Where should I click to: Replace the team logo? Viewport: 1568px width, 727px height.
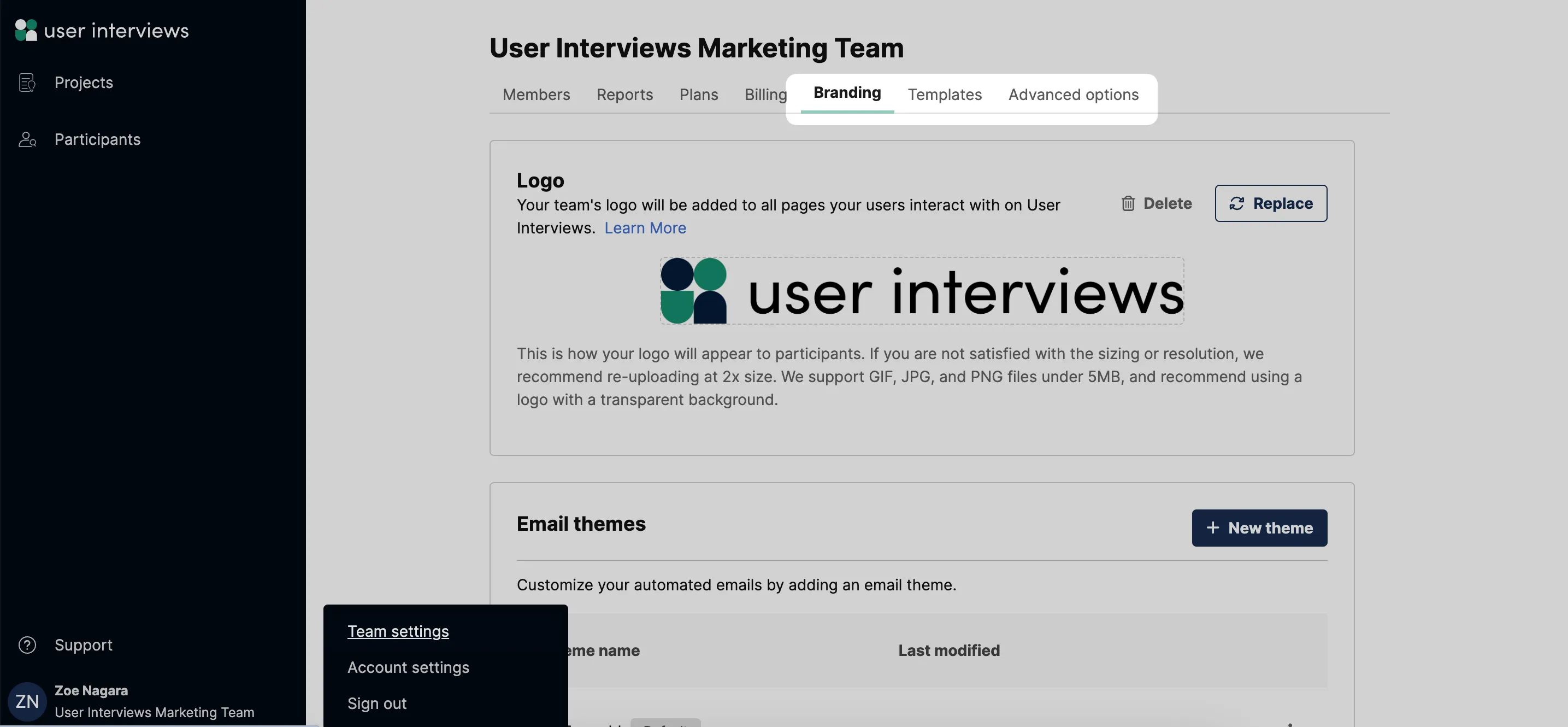point(1271,203)
